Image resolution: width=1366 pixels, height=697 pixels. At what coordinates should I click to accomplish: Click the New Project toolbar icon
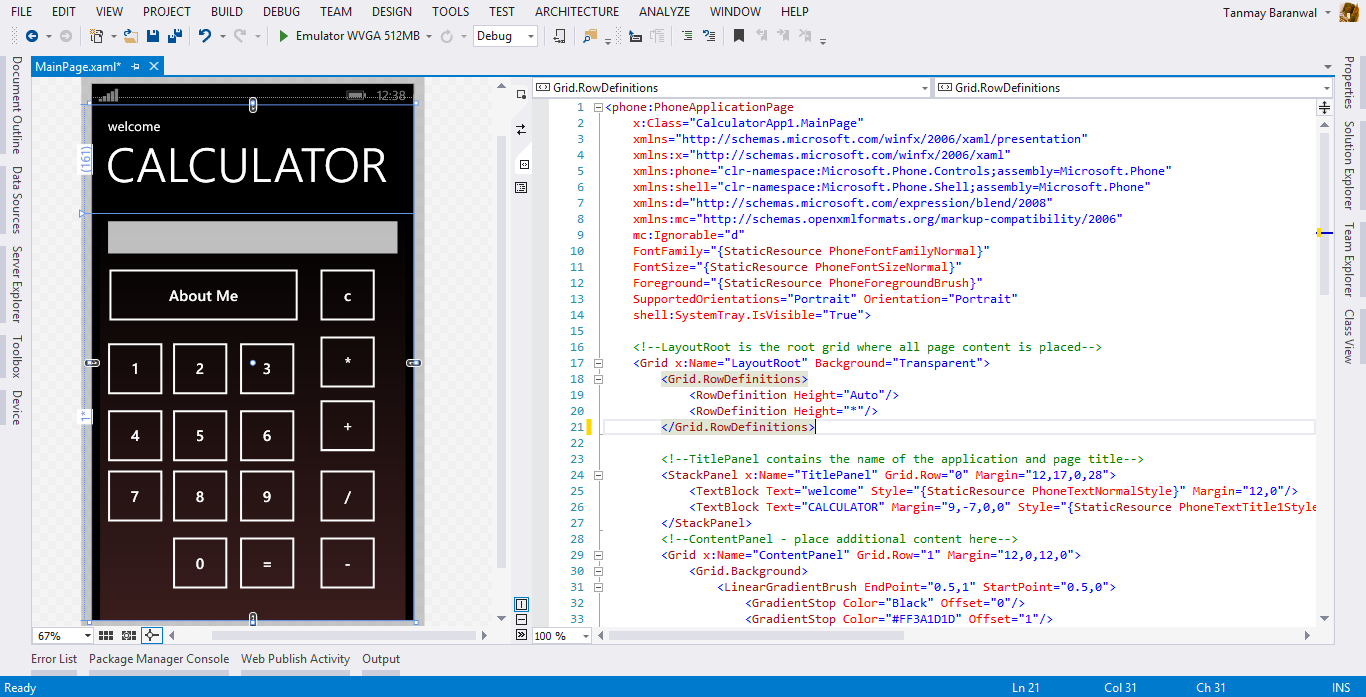97,36
